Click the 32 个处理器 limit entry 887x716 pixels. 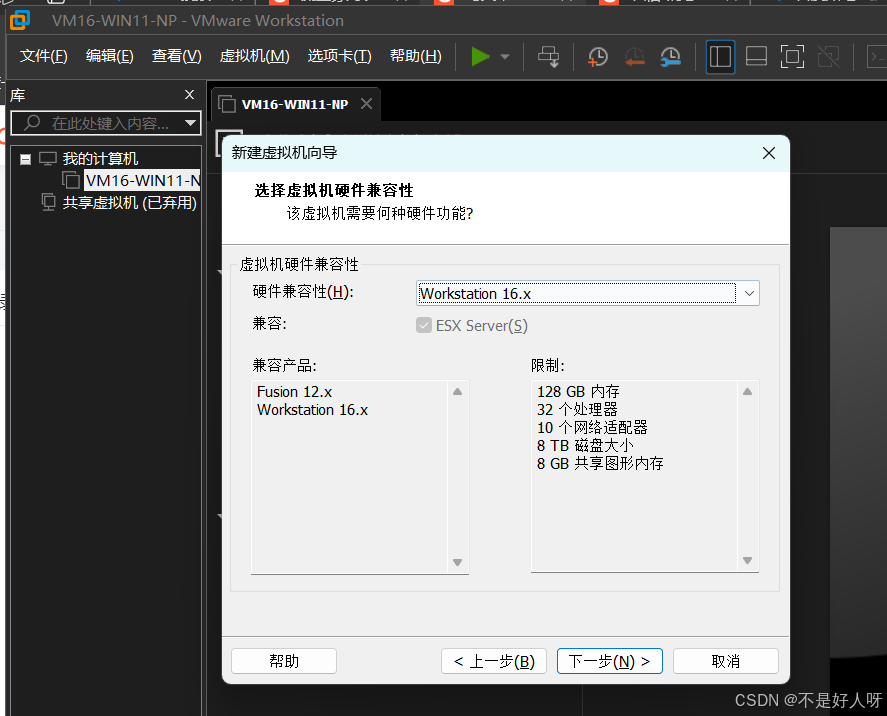(577, 409)
